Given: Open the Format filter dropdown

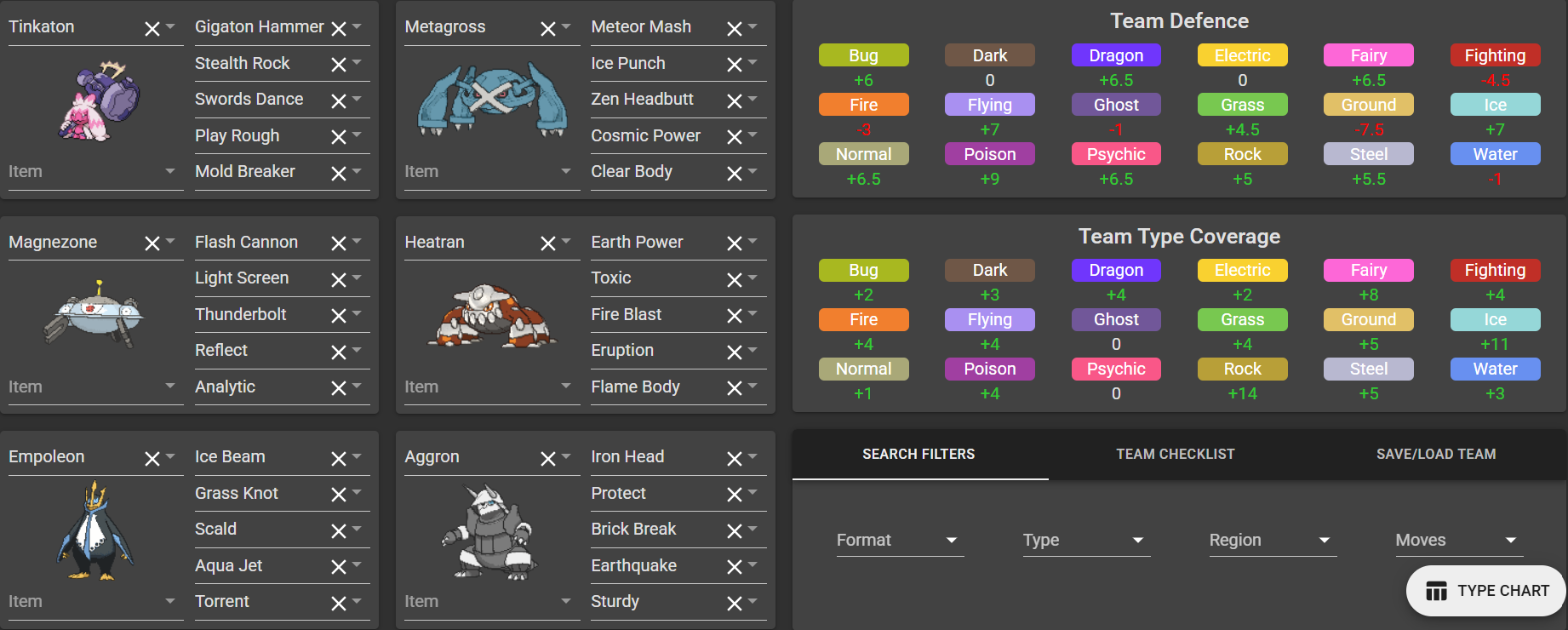Looking at the screenshot, I should [x=900, y=540].
